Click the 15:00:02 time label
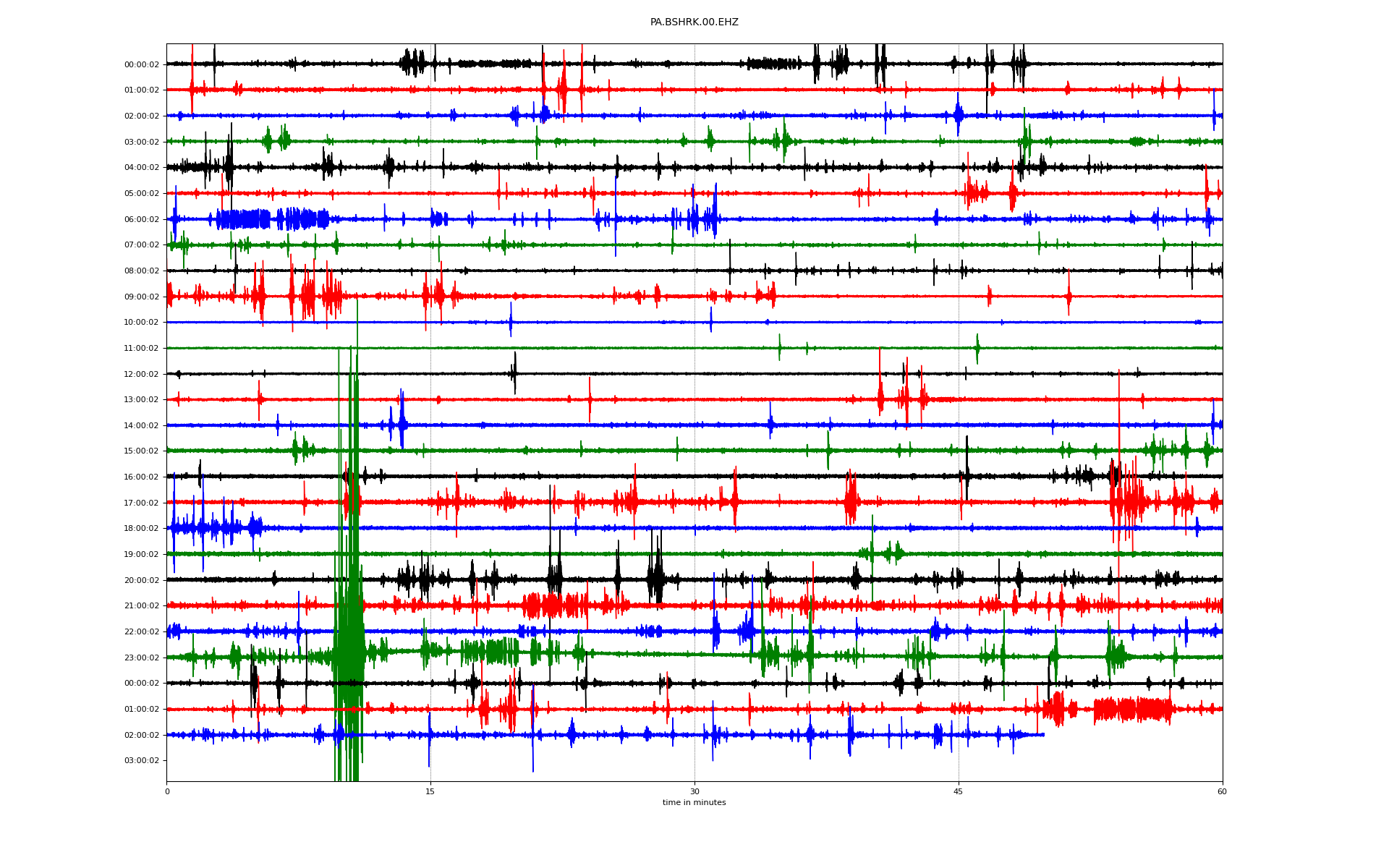Image resolution: width=1389 pixels, height=868 pixels. click(141, 451)
